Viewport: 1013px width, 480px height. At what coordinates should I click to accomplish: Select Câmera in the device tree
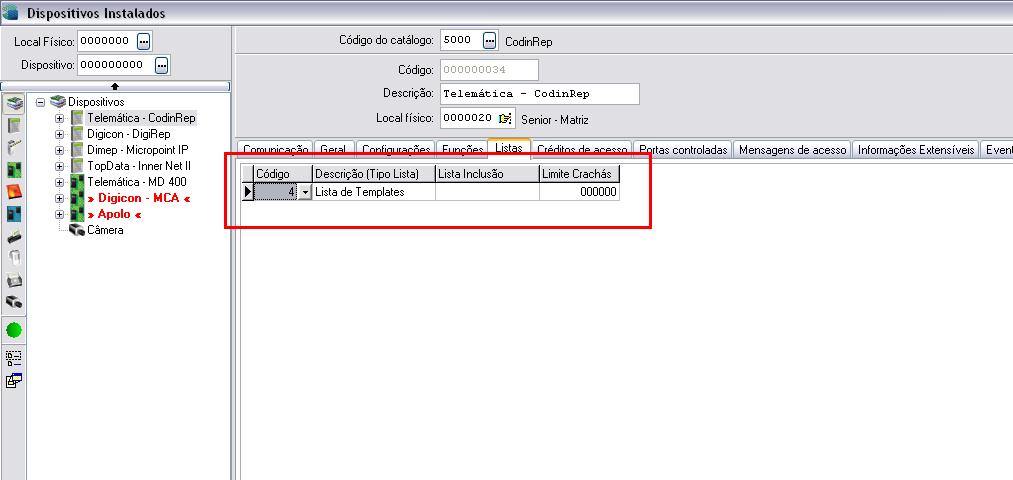point(105,230)
